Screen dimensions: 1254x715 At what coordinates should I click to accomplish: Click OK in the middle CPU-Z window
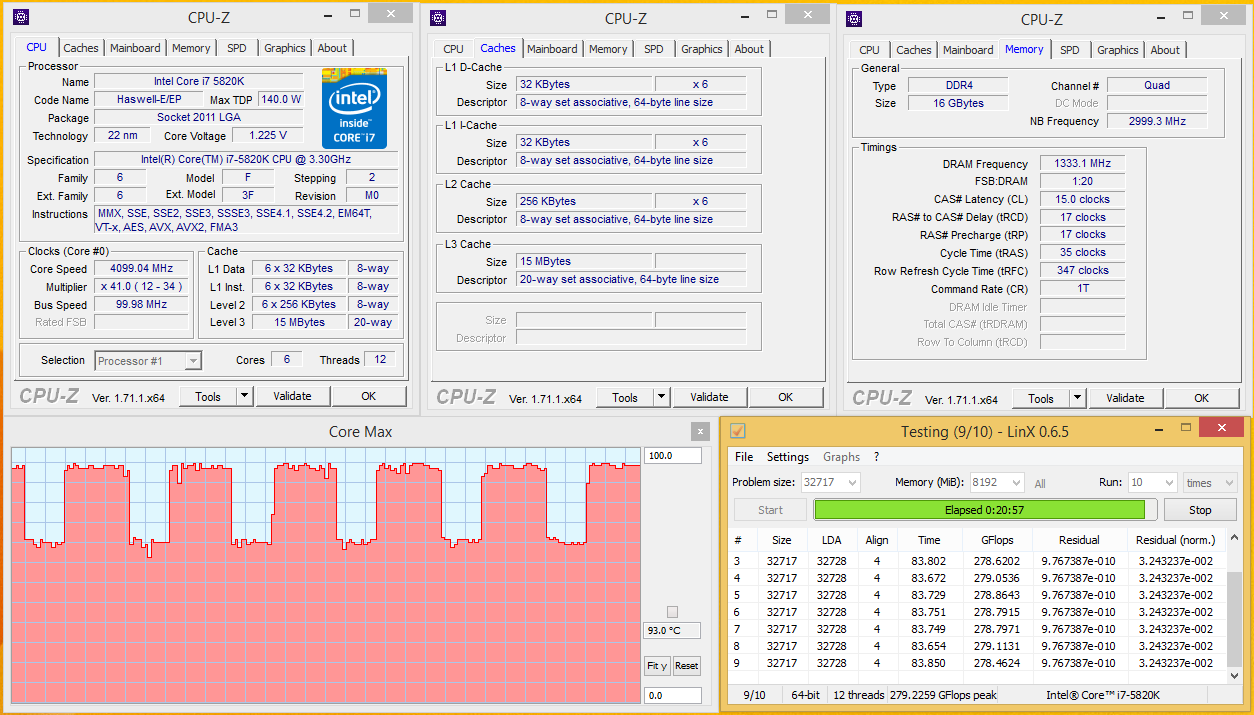[786, 397]
